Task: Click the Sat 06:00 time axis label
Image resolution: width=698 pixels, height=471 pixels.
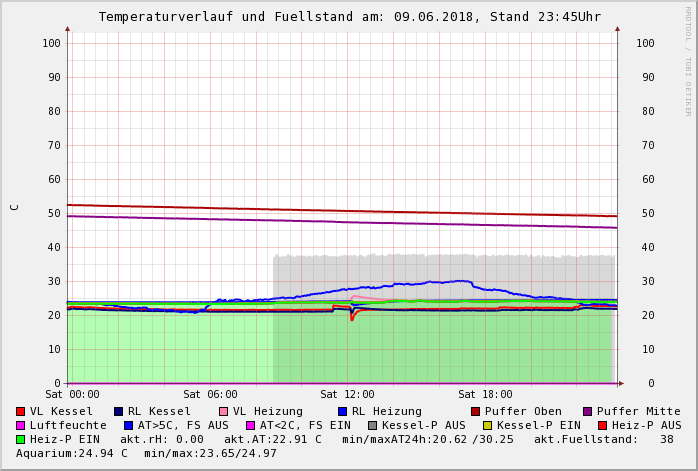Action: (x=210, y=395)
